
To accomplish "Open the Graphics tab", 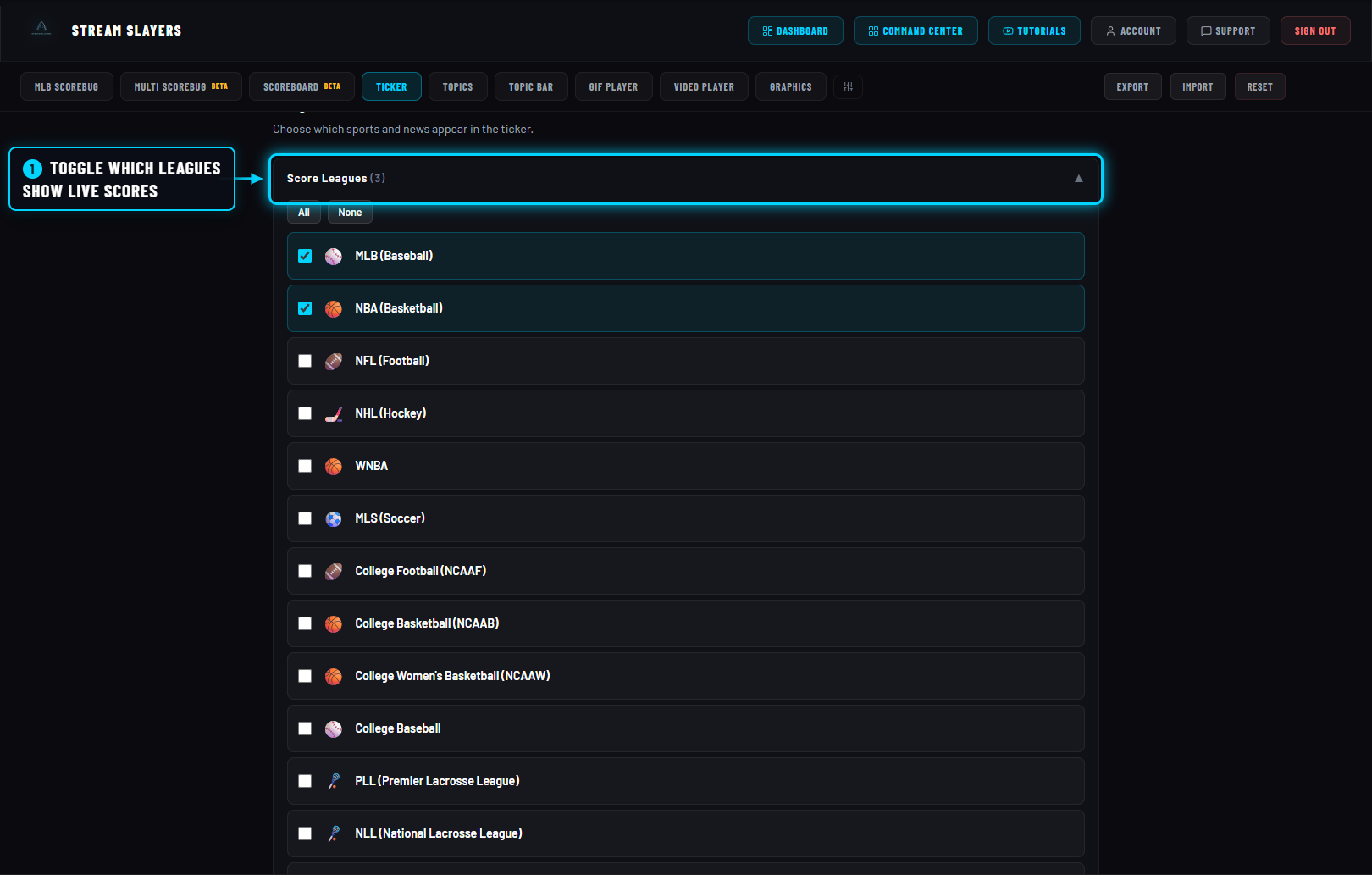I will click(790, 87).
